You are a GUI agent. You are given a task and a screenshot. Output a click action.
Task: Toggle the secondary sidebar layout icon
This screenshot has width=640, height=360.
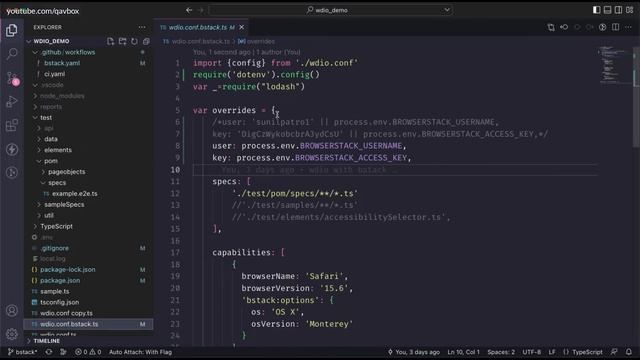coord(618,10)
